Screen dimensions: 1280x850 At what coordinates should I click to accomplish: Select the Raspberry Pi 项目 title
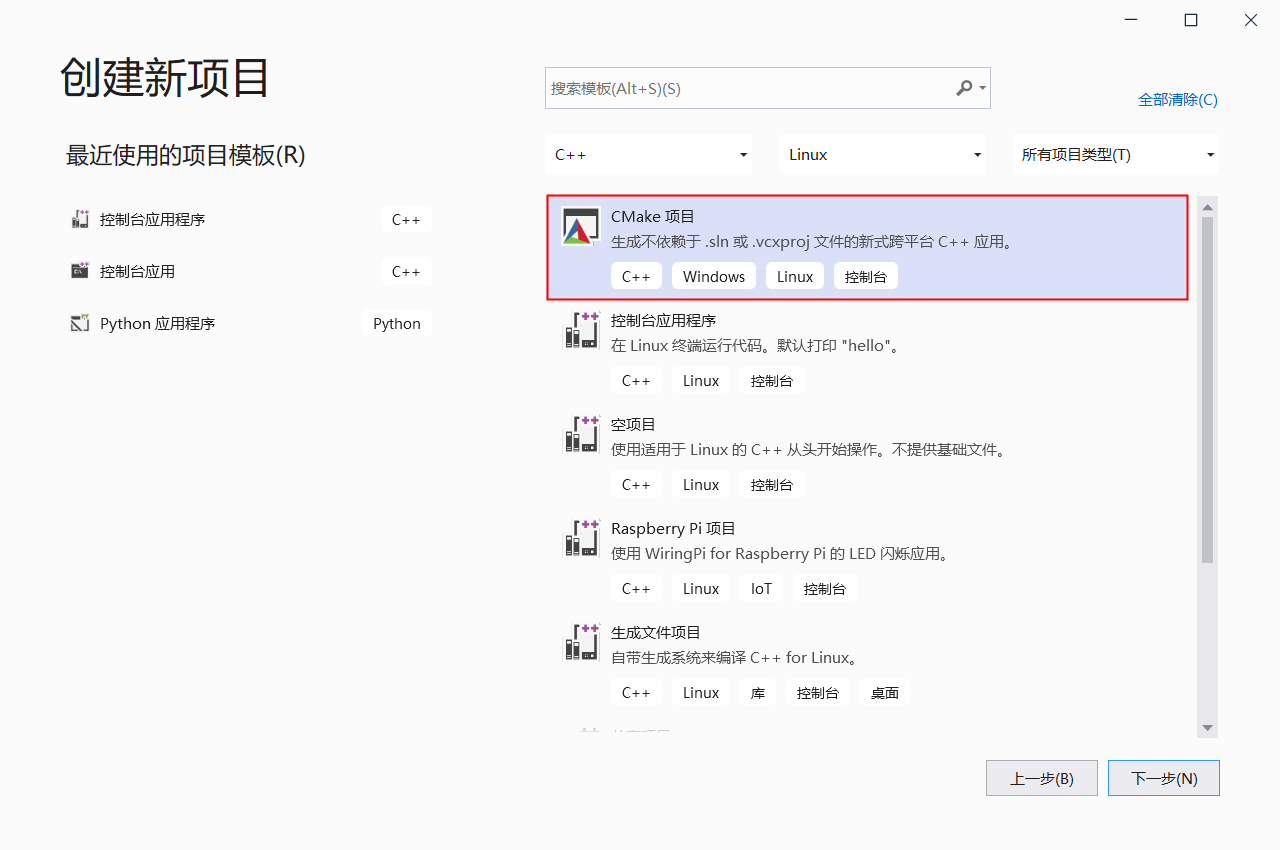[x=674, y=528]
